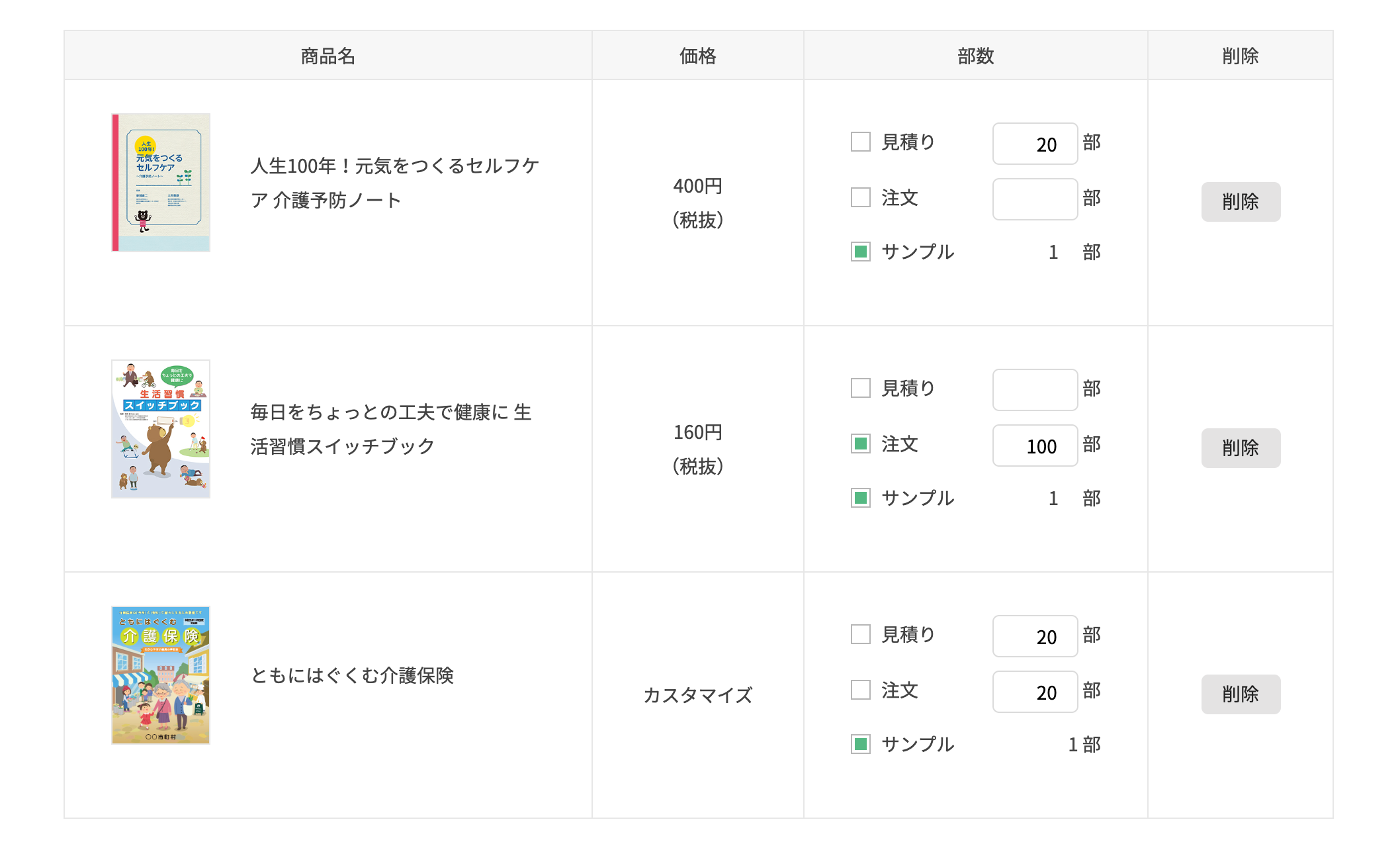1400x846 pixels.
Task: Focus empty 見積り quantity field for 生活習慣スイッチブック
Action: point(1035,390)
